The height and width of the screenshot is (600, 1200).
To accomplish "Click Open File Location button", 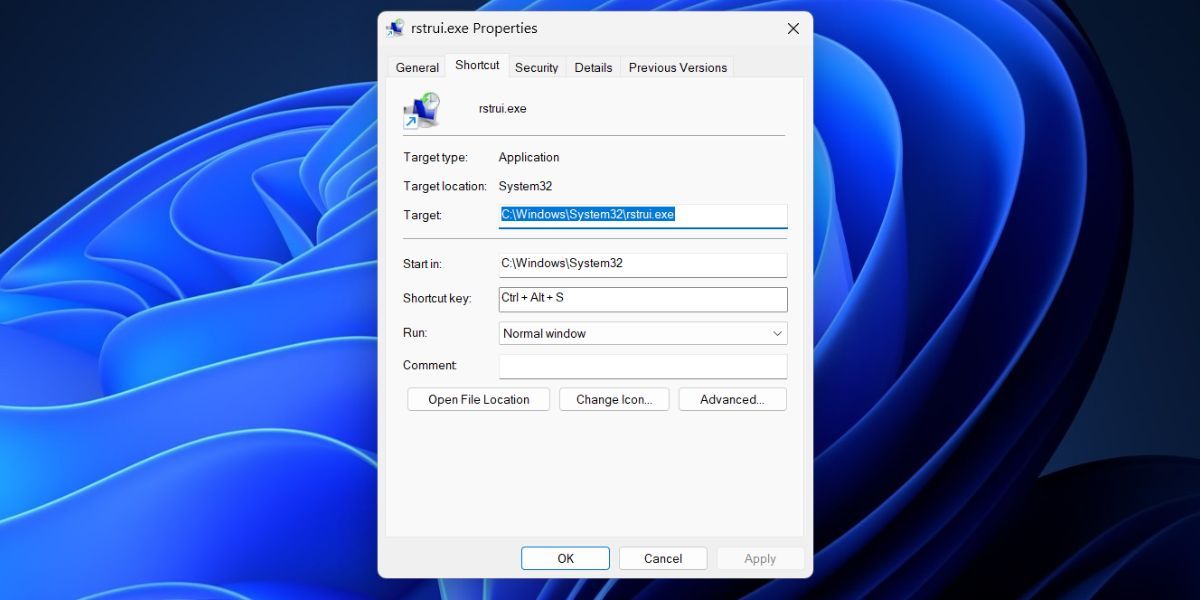I will click(479, 399).
